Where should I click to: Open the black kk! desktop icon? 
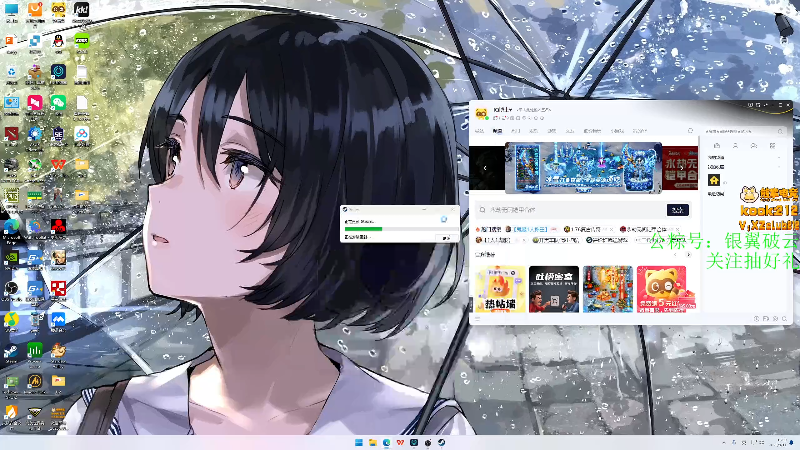81,10
